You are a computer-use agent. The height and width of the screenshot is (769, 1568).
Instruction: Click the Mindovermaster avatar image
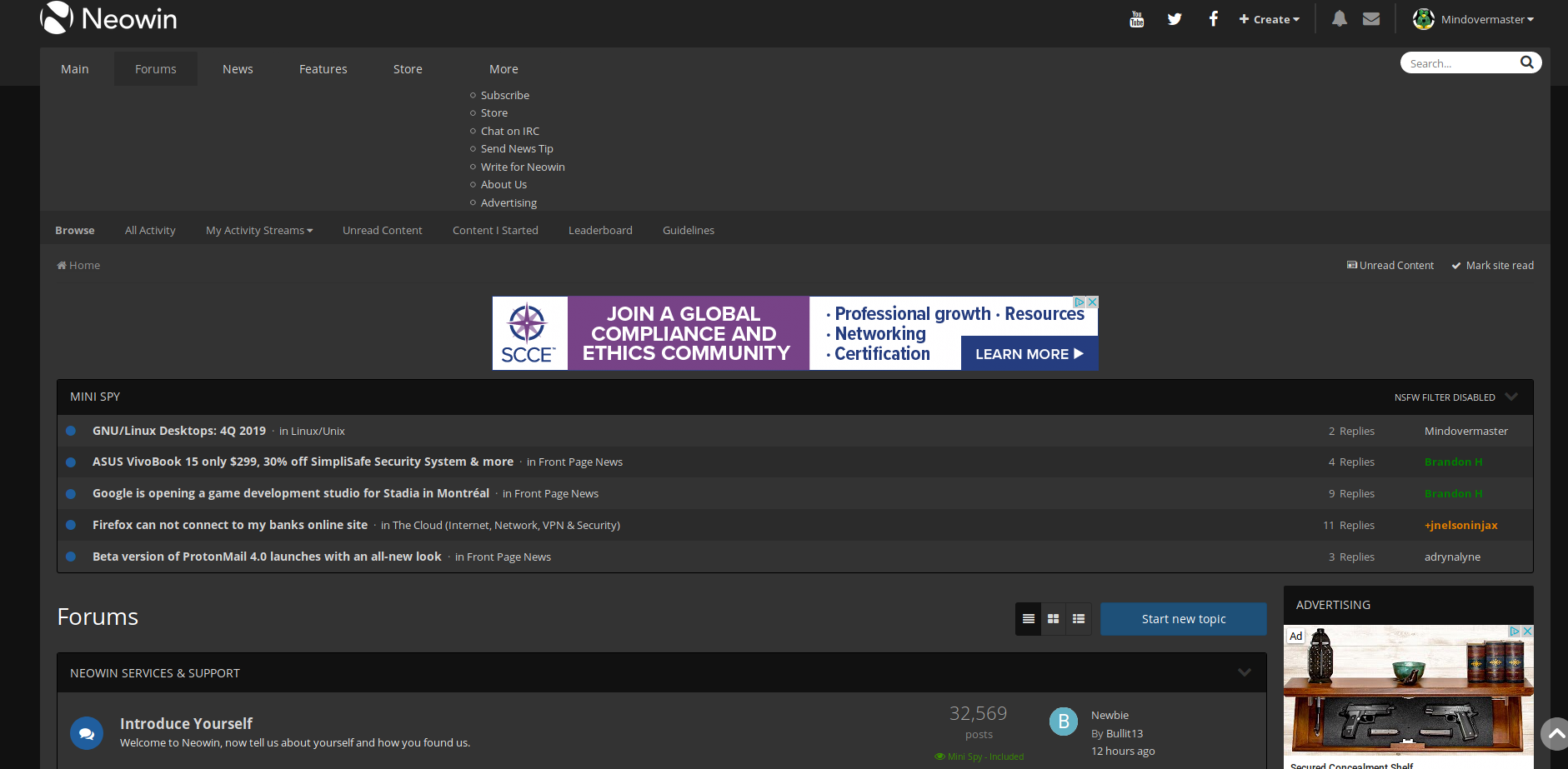[1424, 18]
